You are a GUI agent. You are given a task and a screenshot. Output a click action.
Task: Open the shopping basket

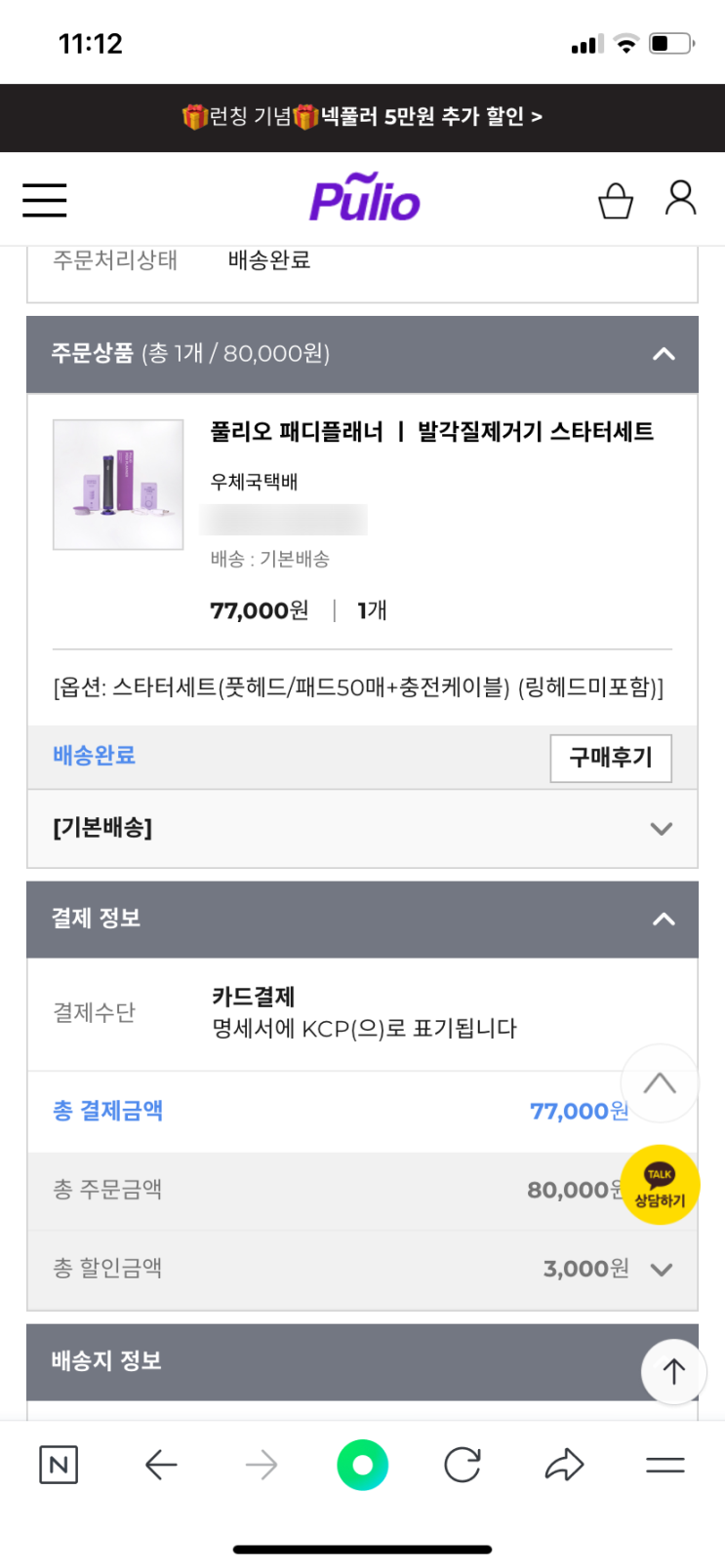(x=616, y=201)
